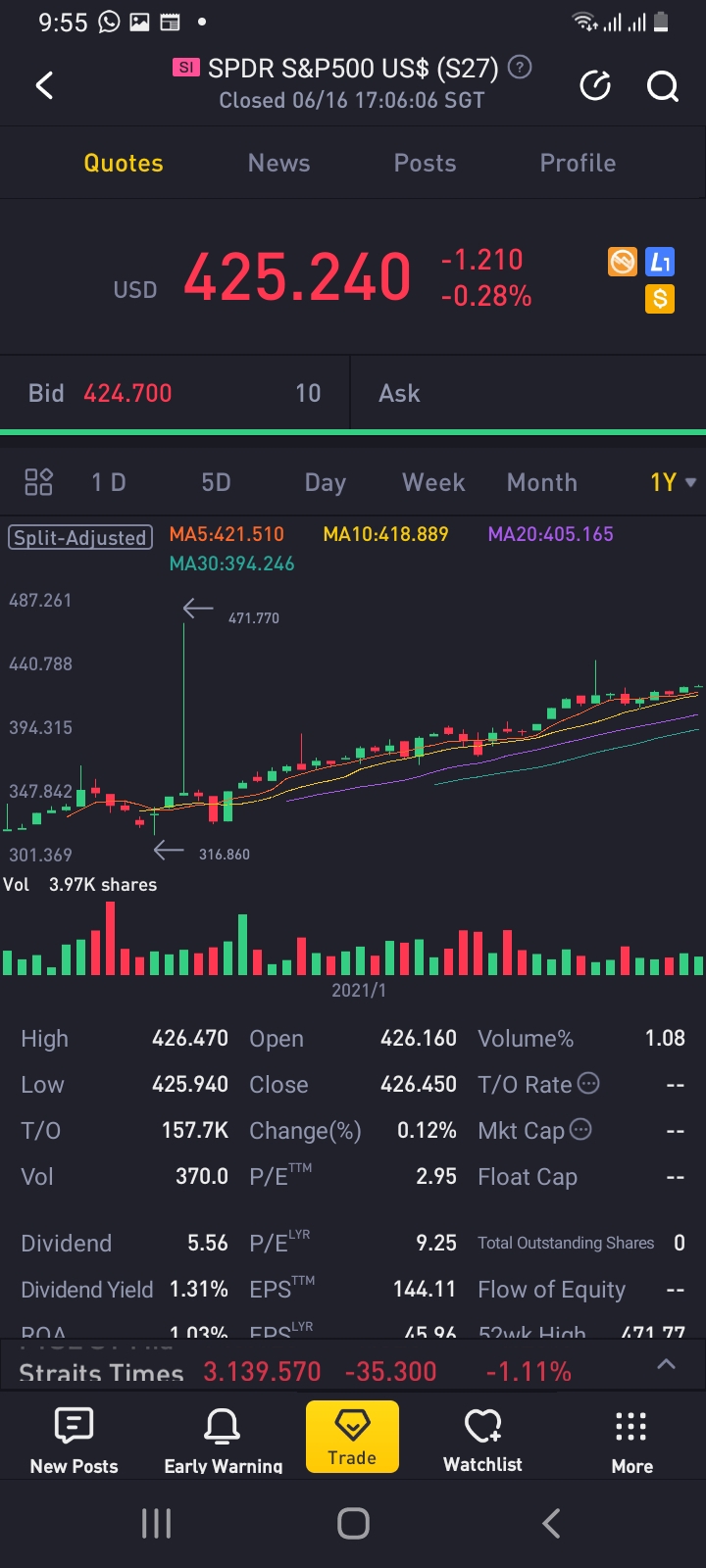706x1568 pixels.
Task: Switch to the News tab
Action: 279,163
